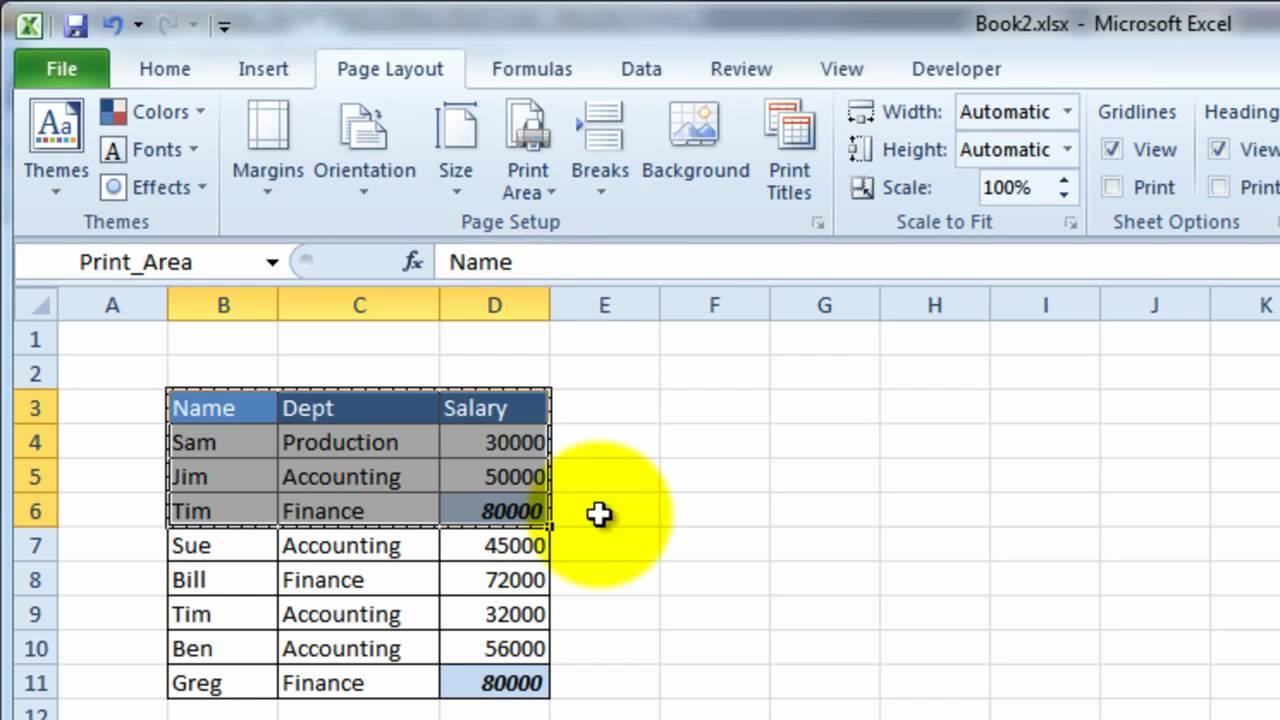Image resolution: width=1280 pixels, height=720 pixels.
Task: Enable Gridlines Print checkbox
Action: point(1113,187)
